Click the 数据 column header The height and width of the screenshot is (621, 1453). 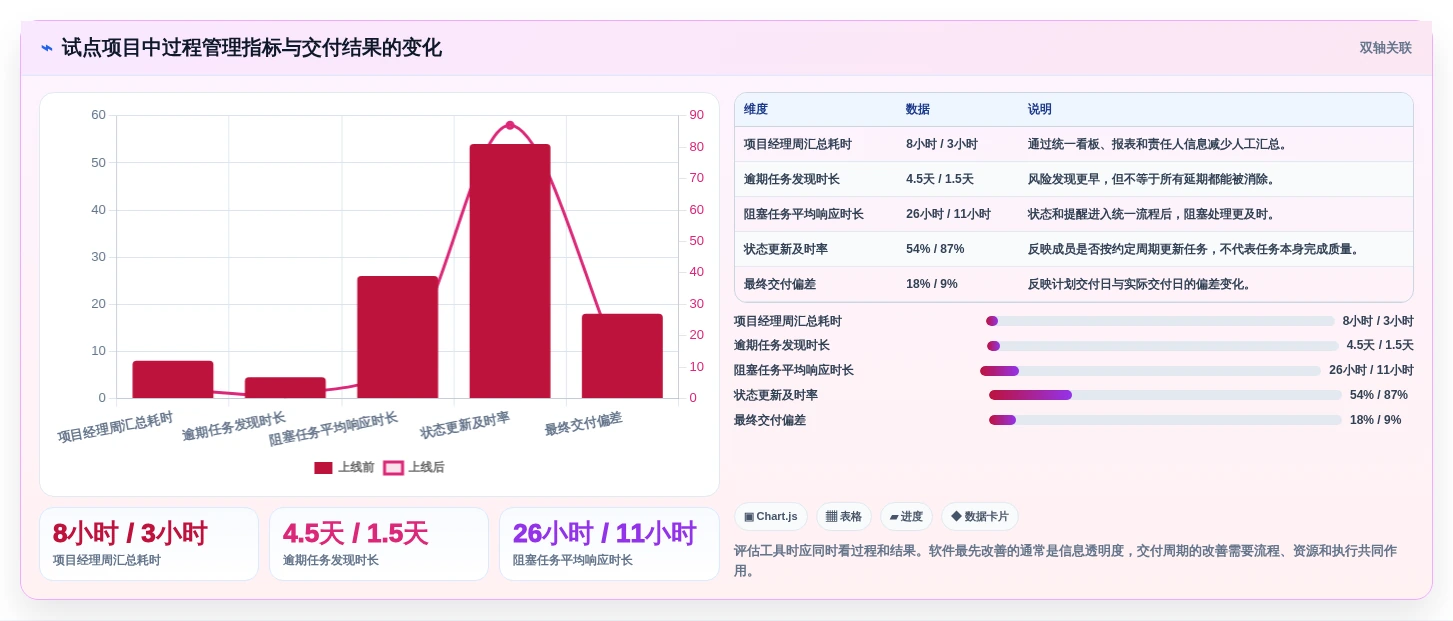(918, 109)
